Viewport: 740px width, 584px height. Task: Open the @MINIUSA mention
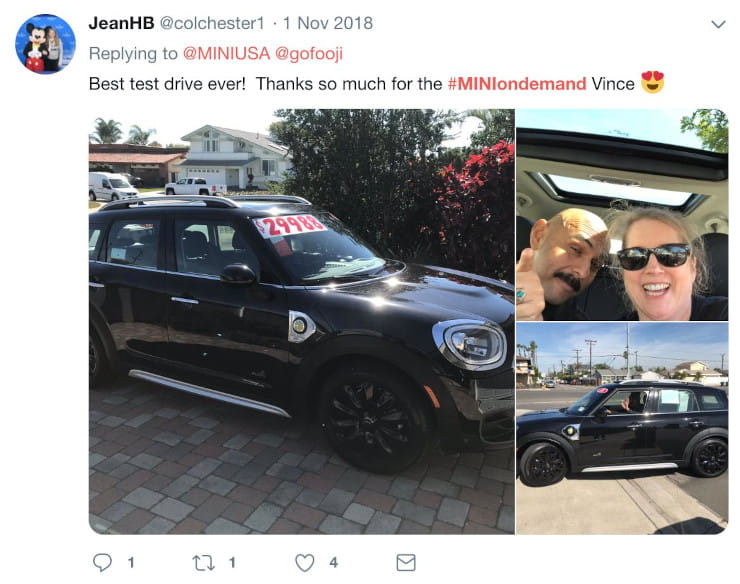coord(226,53)
